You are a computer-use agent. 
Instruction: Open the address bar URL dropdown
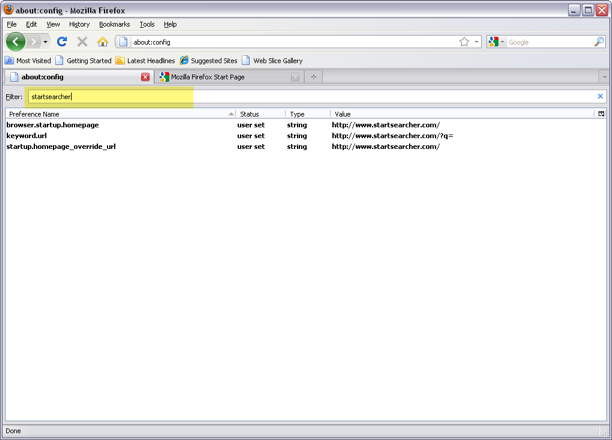(477, 42)
